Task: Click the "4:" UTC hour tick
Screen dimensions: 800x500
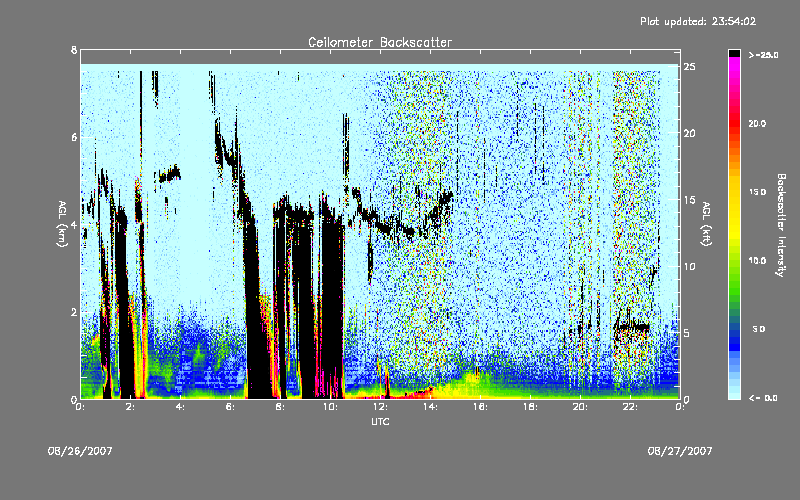Action: click(x=180, y=407)
